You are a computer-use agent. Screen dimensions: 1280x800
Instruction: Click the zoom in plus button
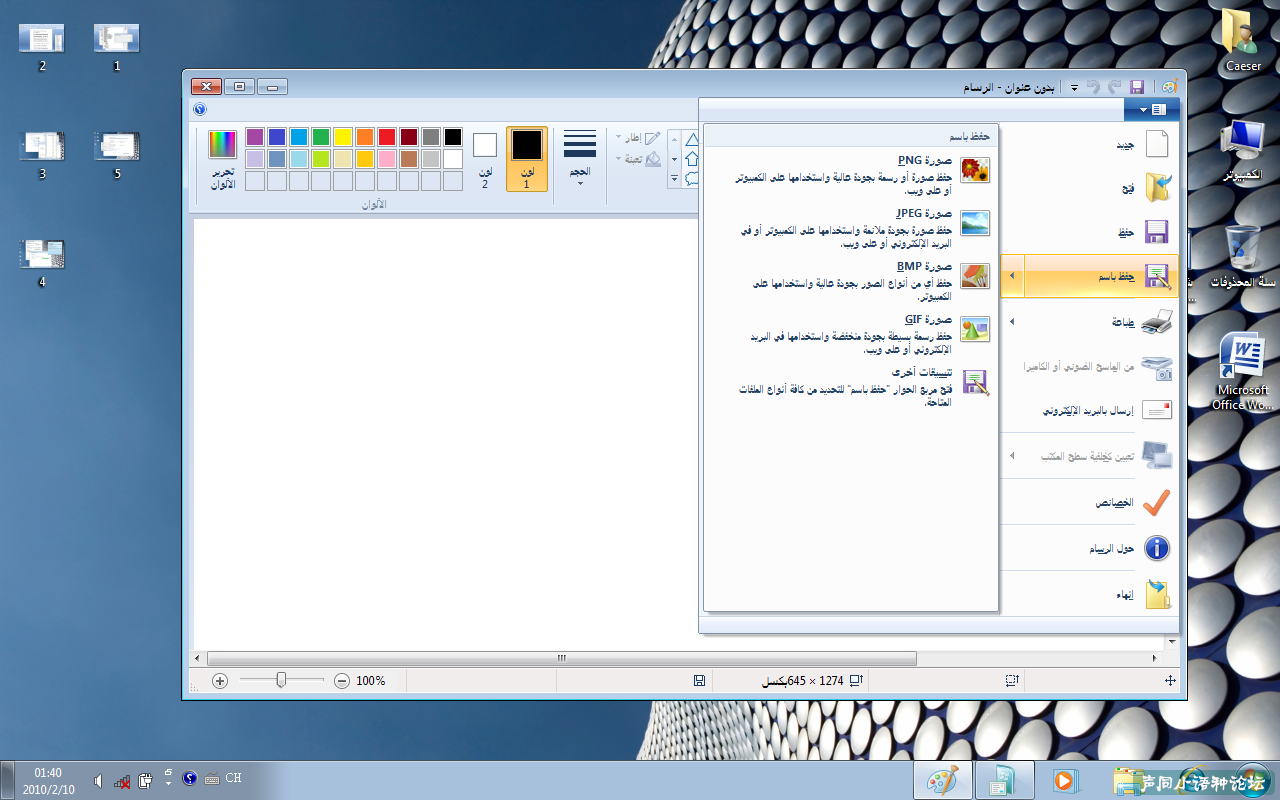(x=220, y=681)
